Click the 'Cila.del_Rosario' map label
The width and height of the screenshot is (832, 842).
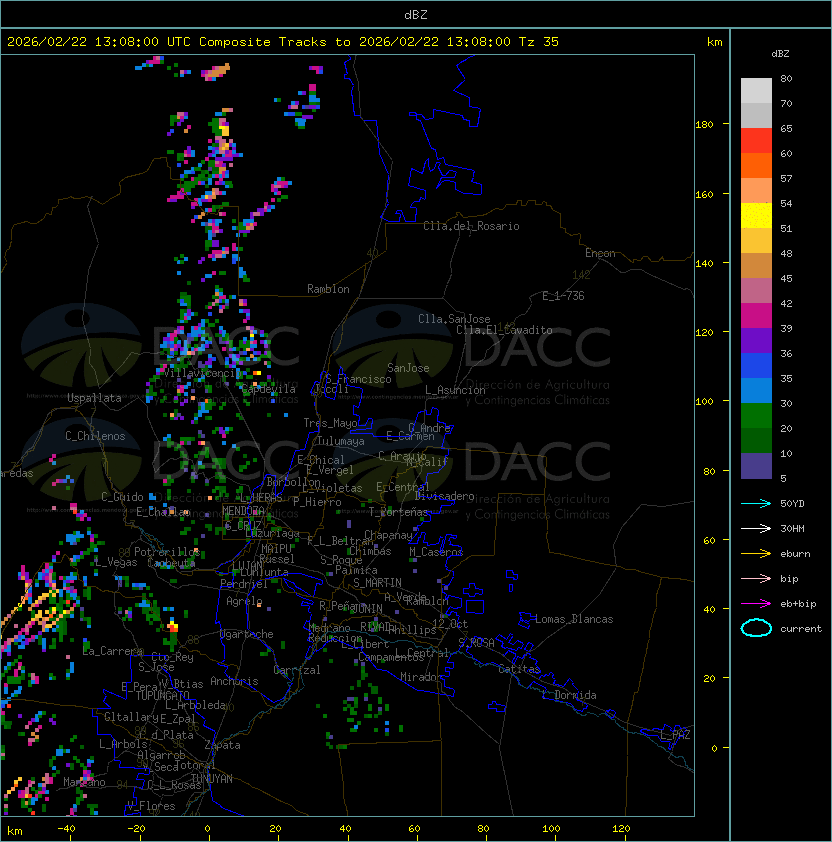tap(471, 226)
